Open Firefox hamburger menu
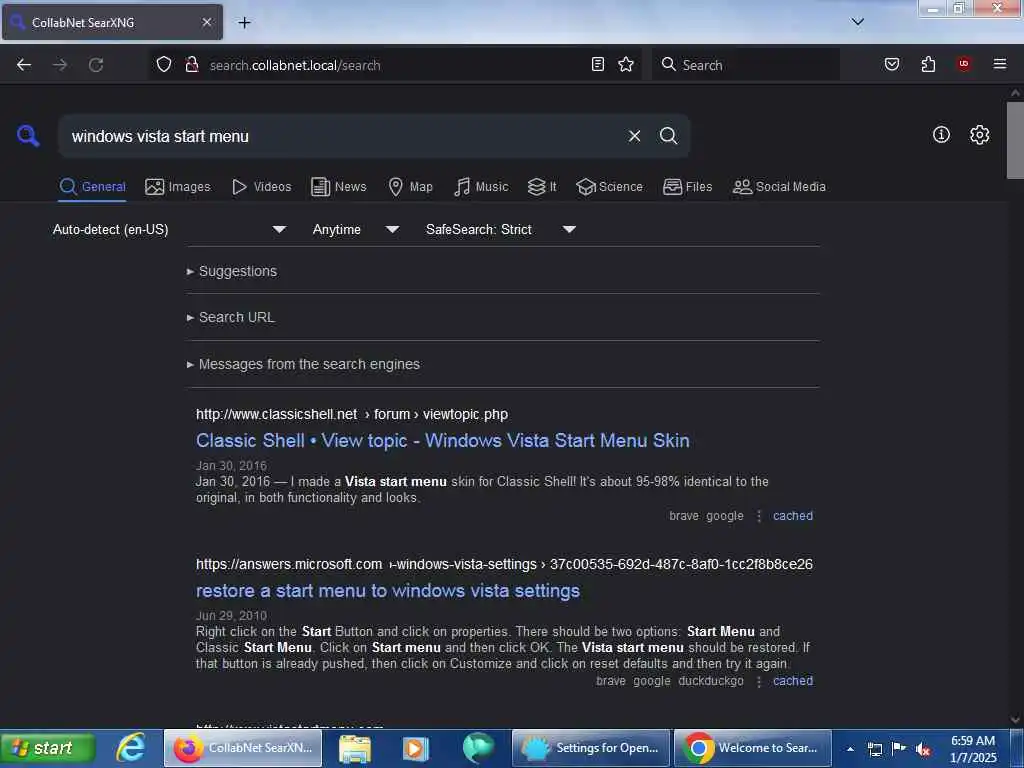Image resolution: width=1024 pixels, height=768 pixels. click(1000, 64)
